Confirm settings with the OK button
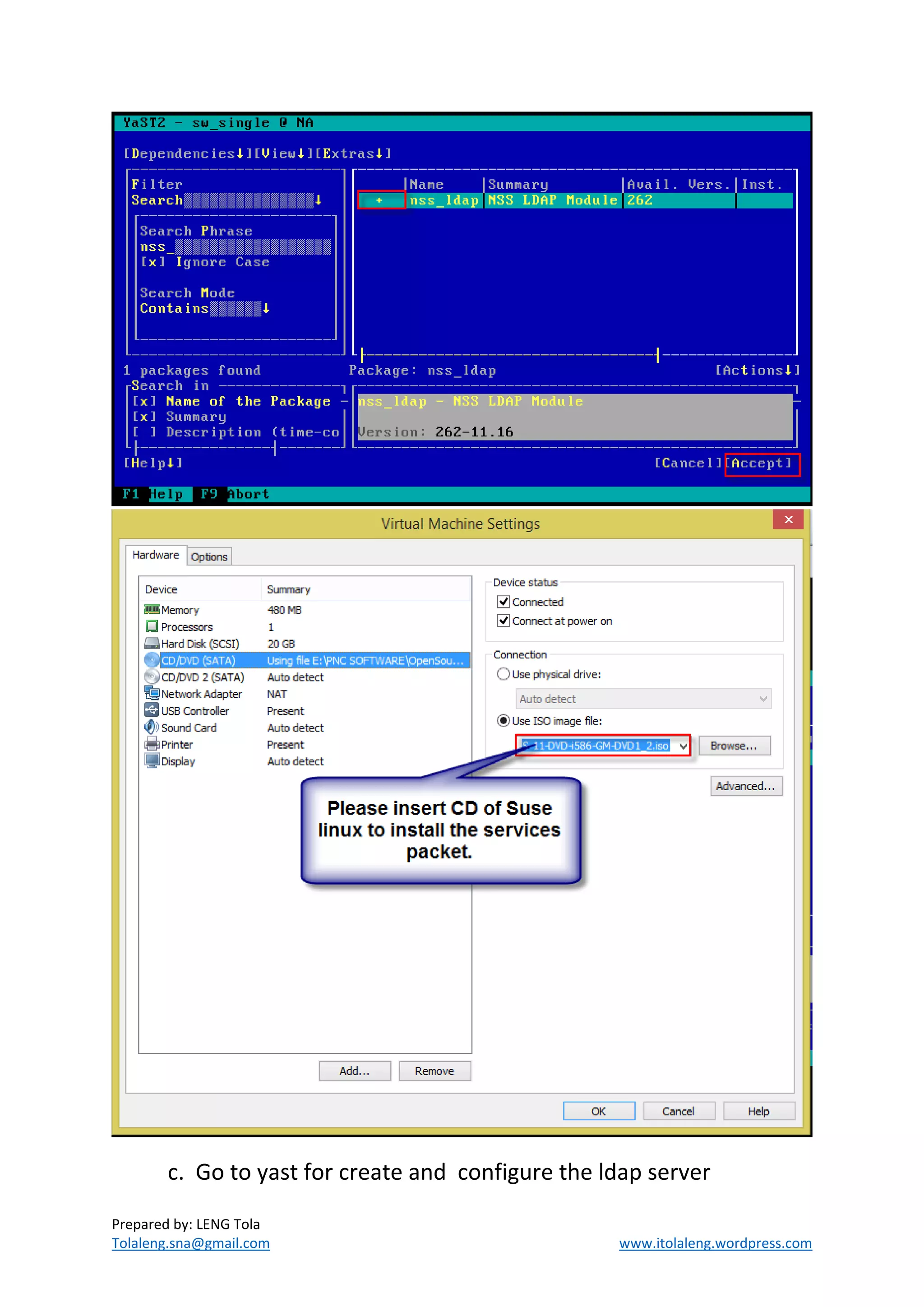 pyautogui.click(x=599, y=1111)
